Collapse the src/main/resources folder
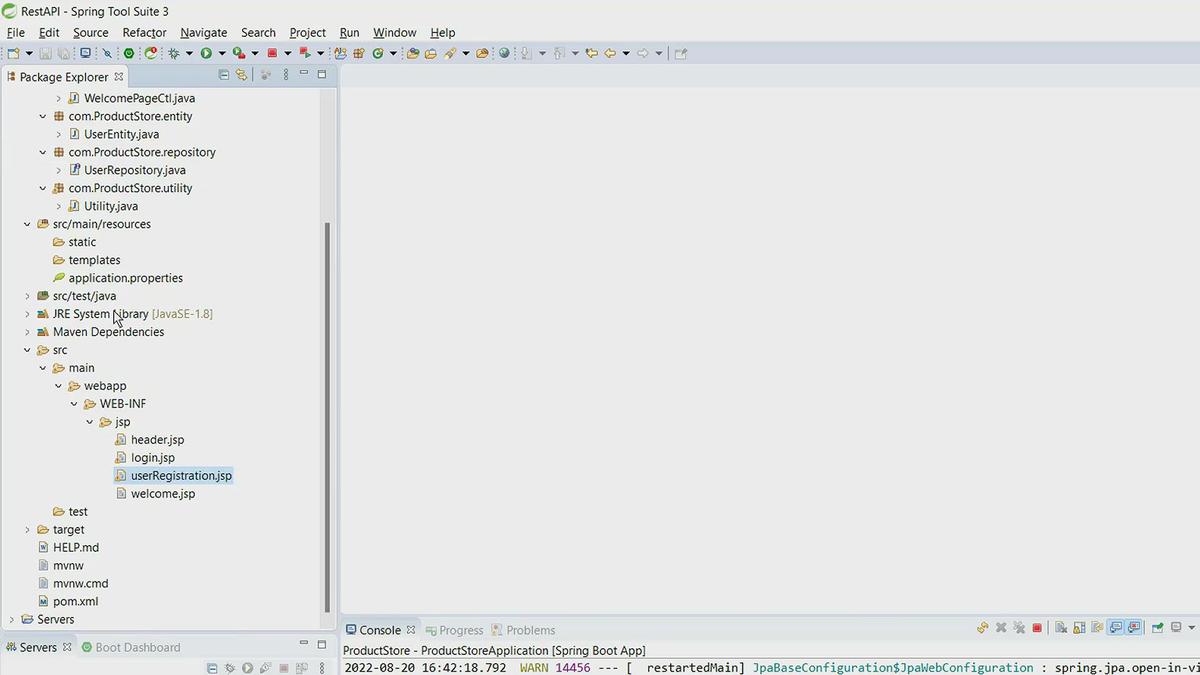The height and width of the screenshot is (675, 1200). [27, 224]
